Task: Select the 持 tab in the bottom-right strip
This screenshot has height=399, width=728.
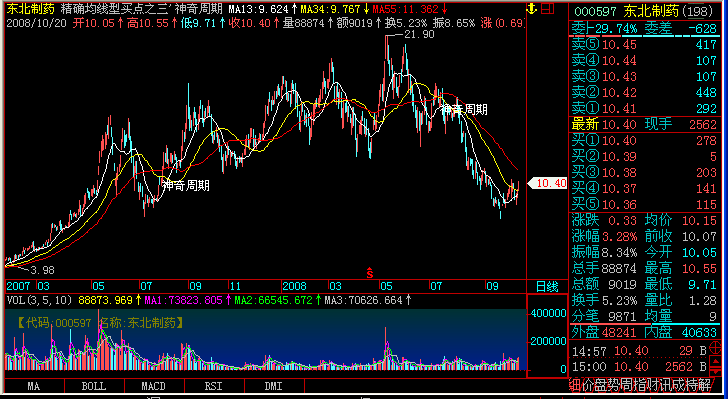Action: pyautogui.click(x=692, y=385)
